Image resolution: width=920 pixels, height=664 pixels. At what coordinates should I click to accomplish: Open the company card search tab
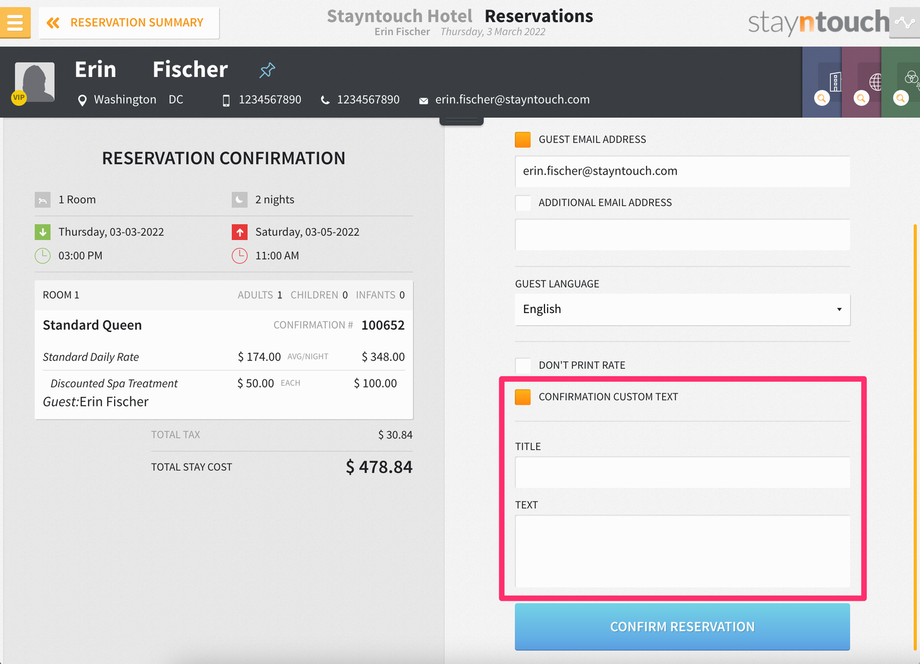click(821, 82)
